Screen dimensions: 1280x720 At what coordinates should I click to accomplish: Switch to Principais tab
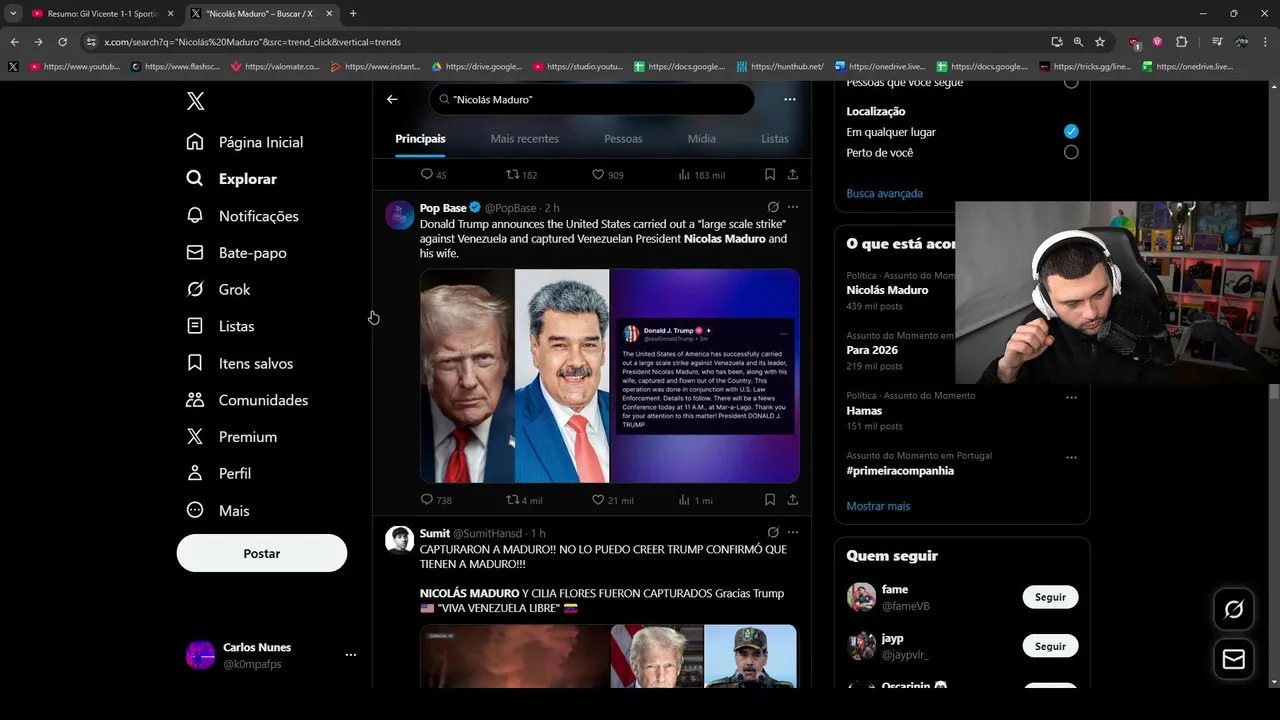[x=420, y=139]
